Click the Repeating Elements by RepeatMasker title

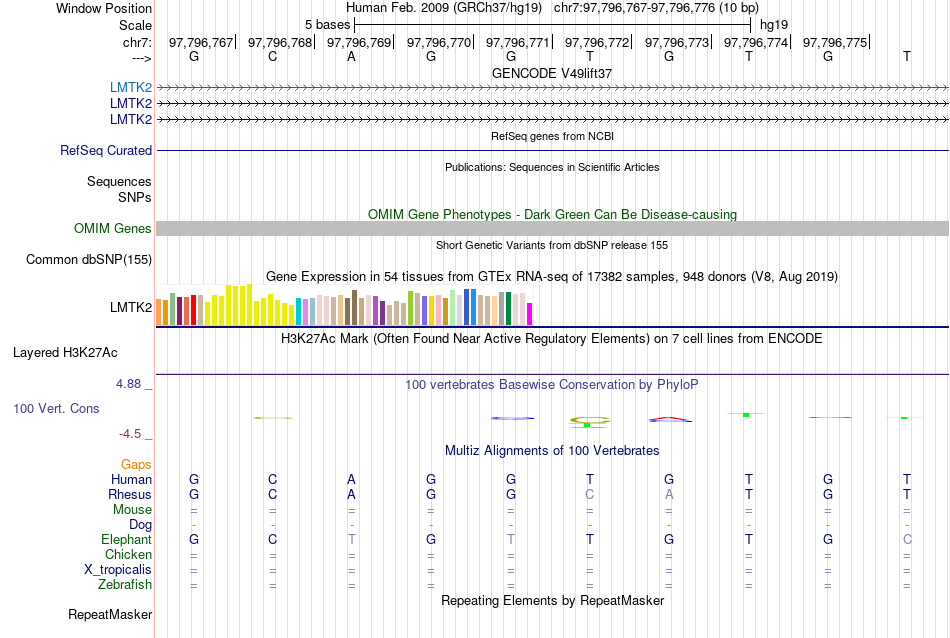coord(552,601)
